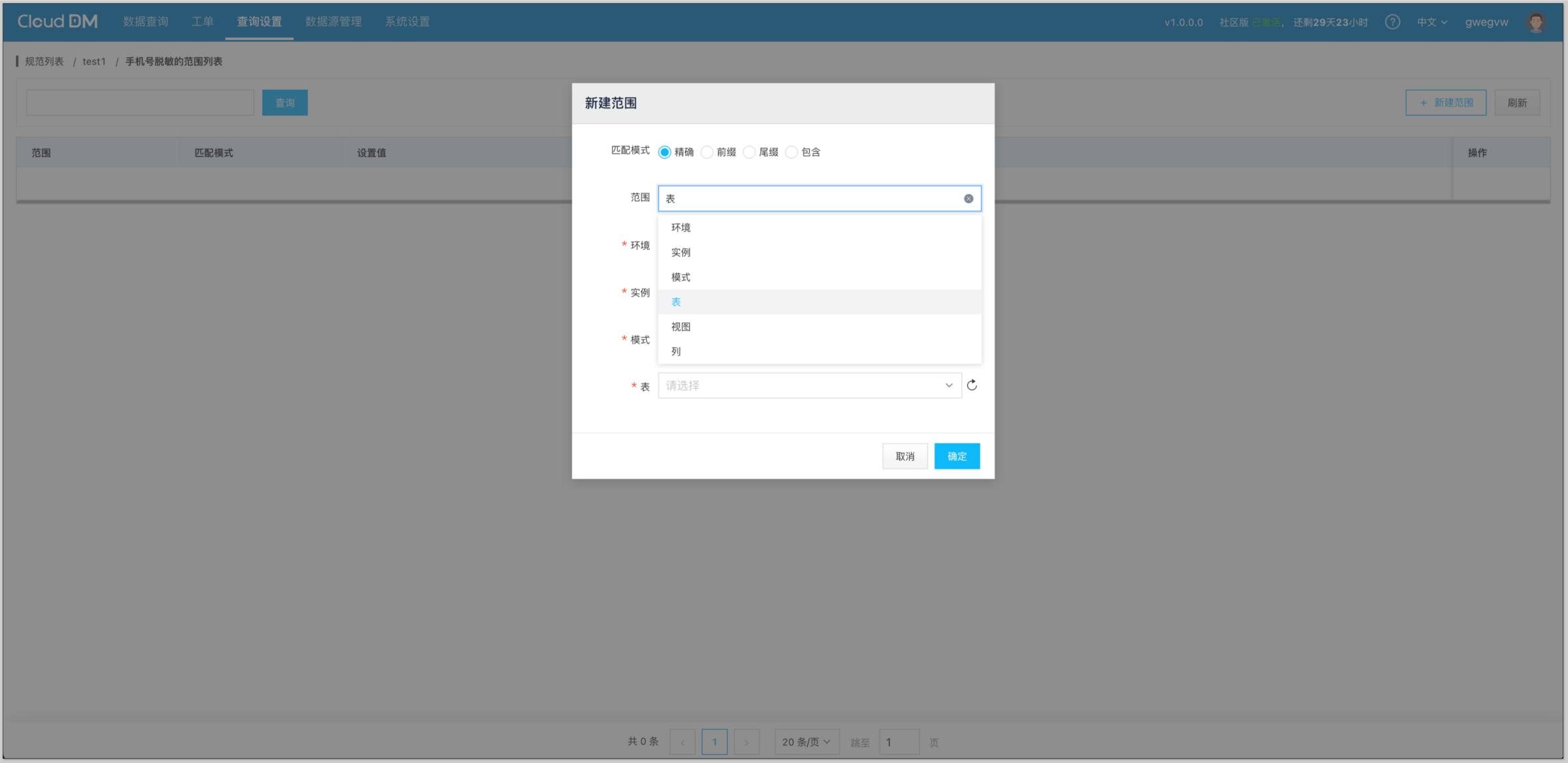Select the 精确 radio button
The width and height of the screenshot is (1568, 763).
coord(665,152)
